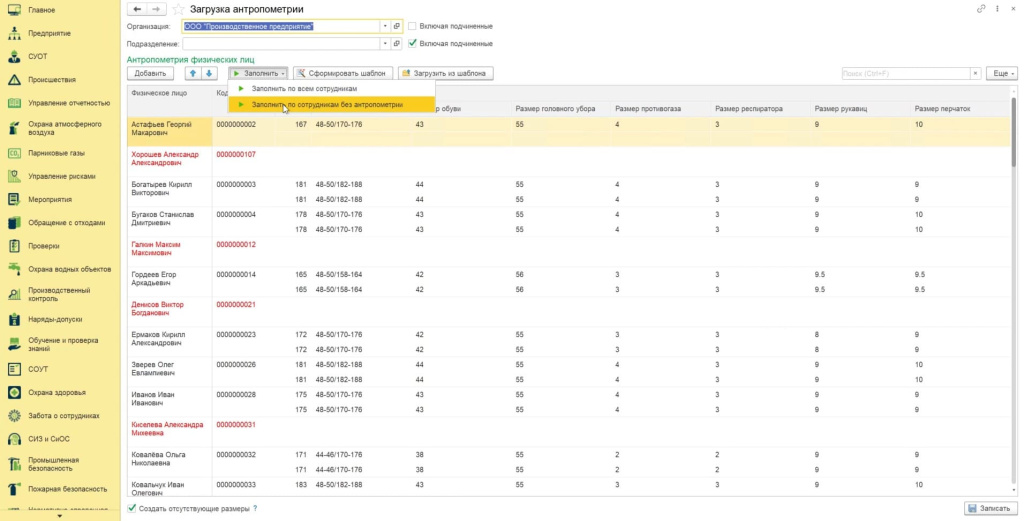Screen dimensions: 1024x521
Task: Go forward with the right arrow
Action: click(x=155, y=9)
